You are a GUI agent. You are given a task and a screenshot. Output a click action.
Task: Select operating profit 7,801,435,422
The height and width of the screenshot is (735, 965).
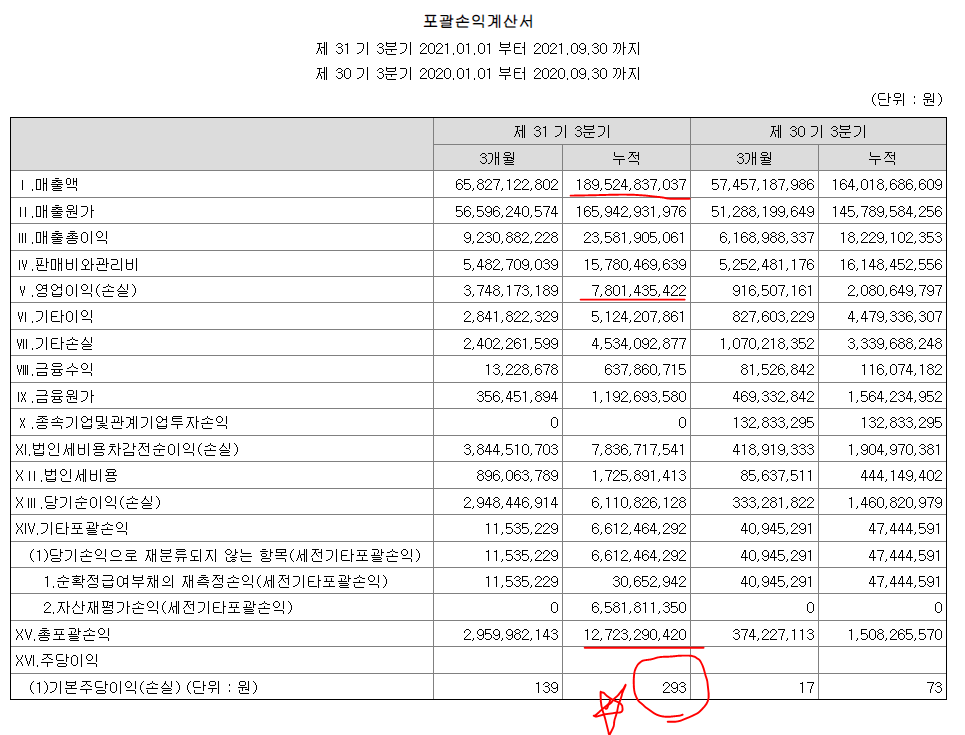(x=638, y=291)
